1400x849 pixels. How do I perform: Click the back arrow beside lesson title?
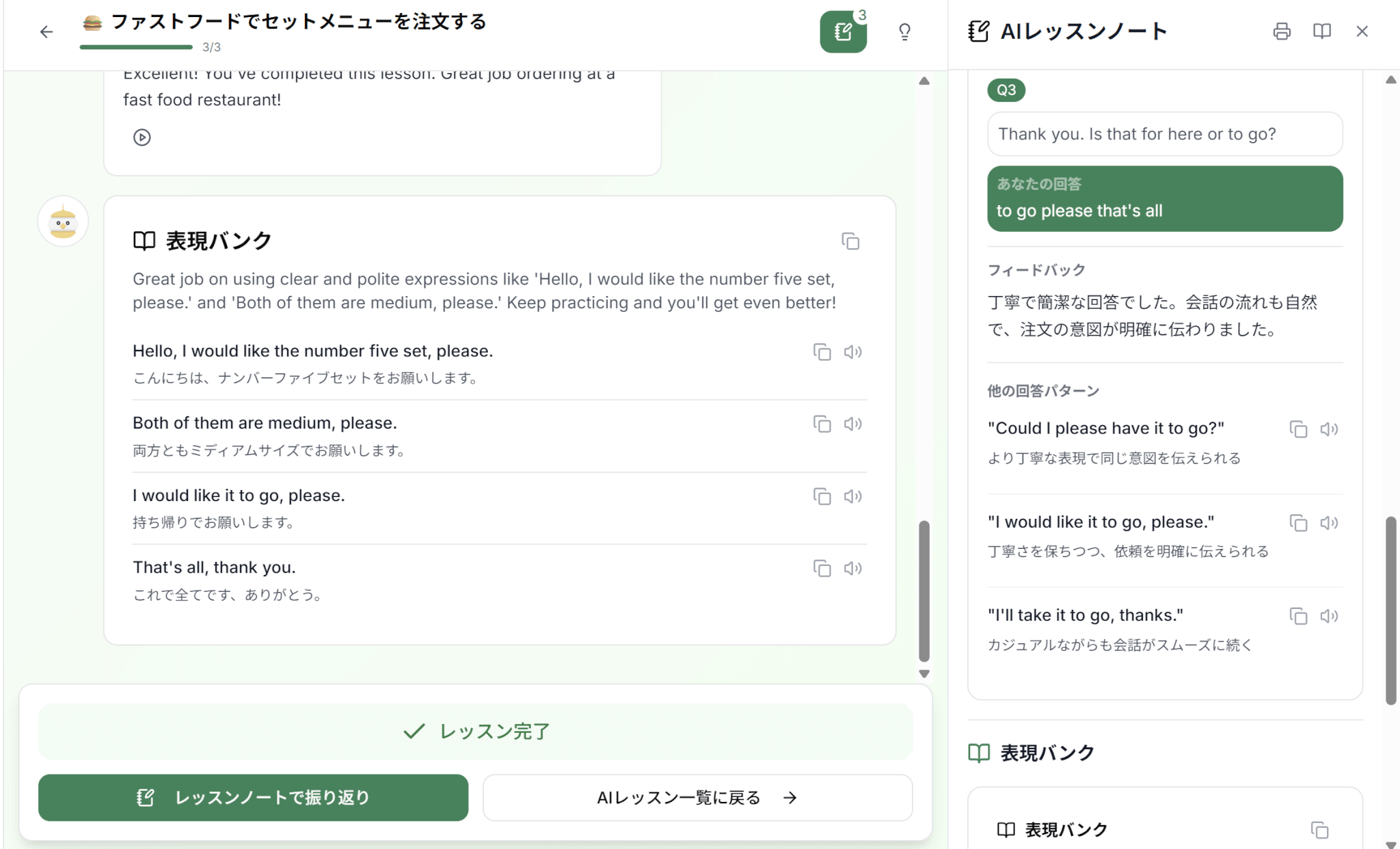(46, 31)
